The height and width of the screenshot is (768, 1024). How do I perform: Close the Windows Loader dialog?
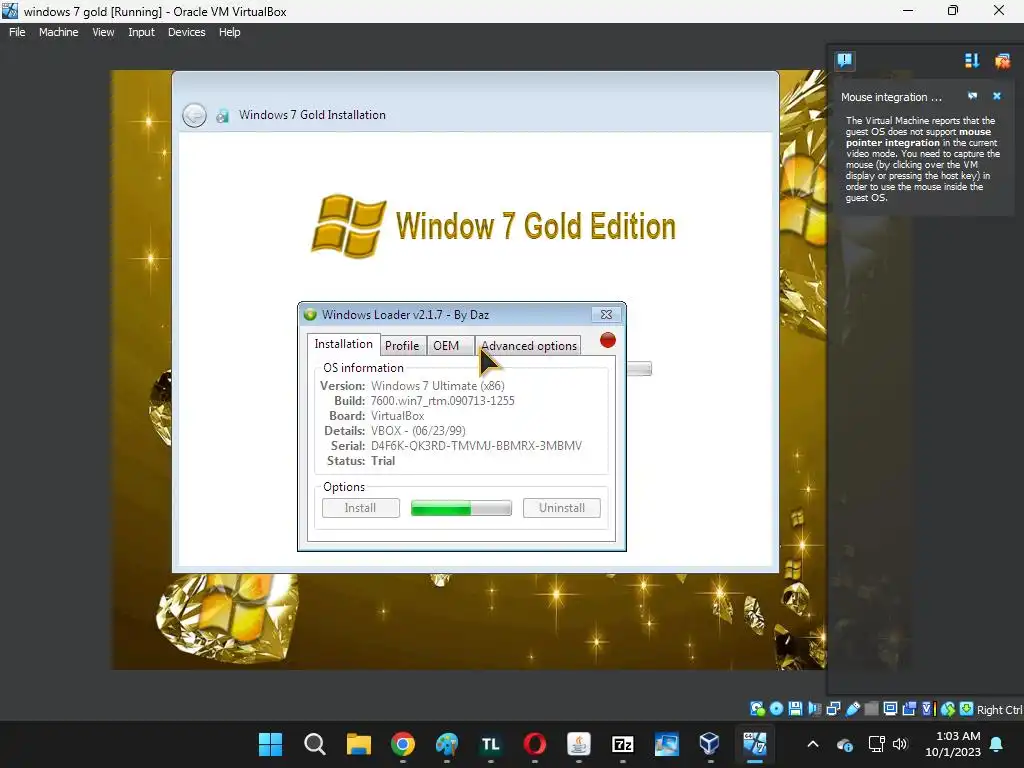click(606, 315)
